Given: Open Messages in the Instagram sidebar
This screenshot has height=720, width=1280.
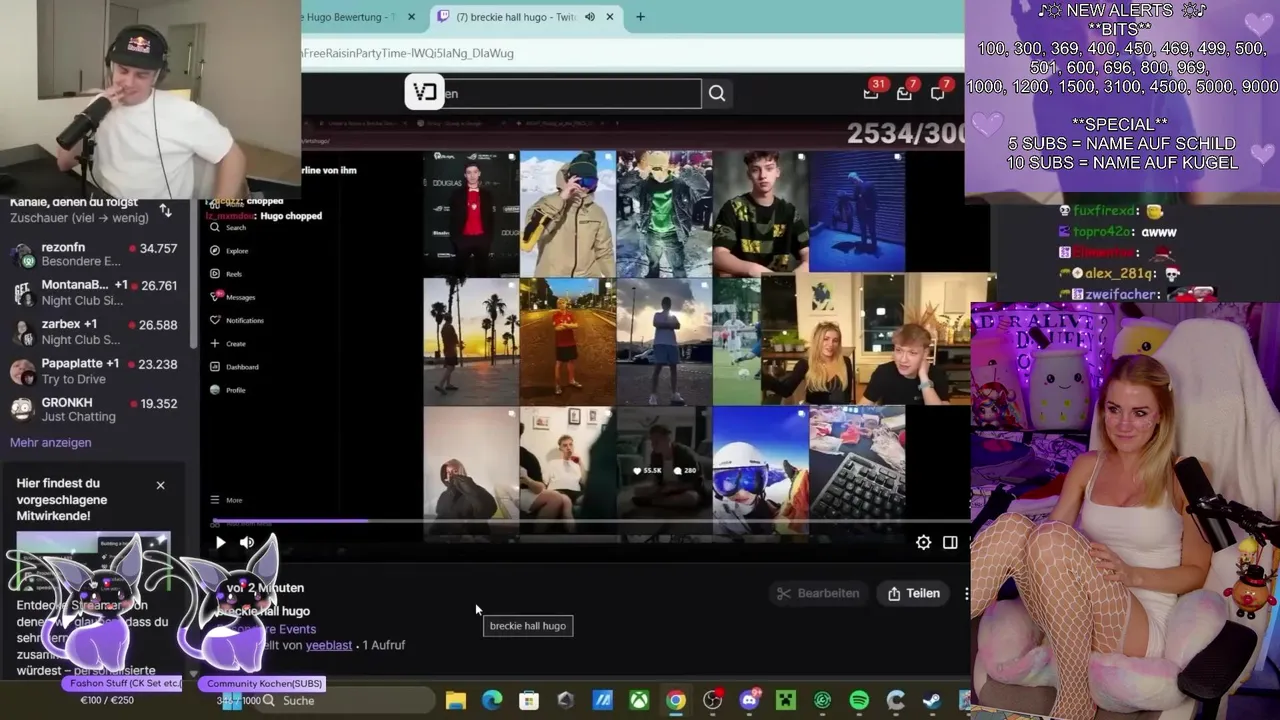Looking at the screenshot, I should coord(233,297).
